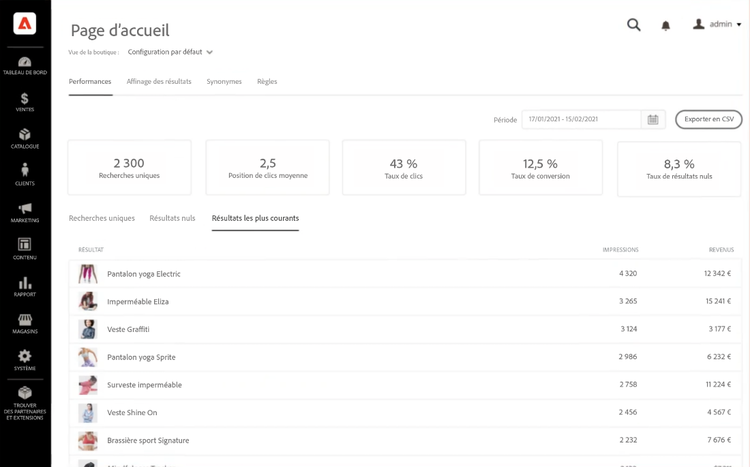Open the Marketing megaphone icon
750x467 pixels.
(25, 209)
